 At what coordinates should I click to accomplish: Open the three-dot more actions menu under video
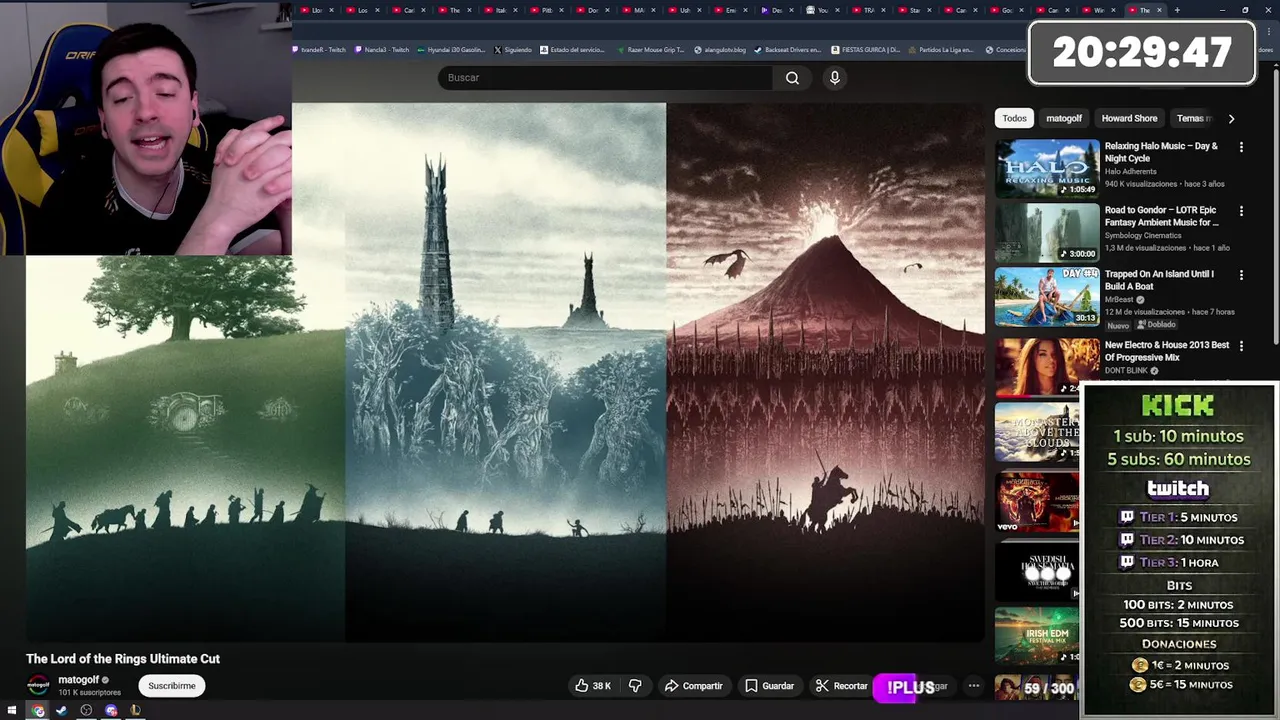(974, 686)
